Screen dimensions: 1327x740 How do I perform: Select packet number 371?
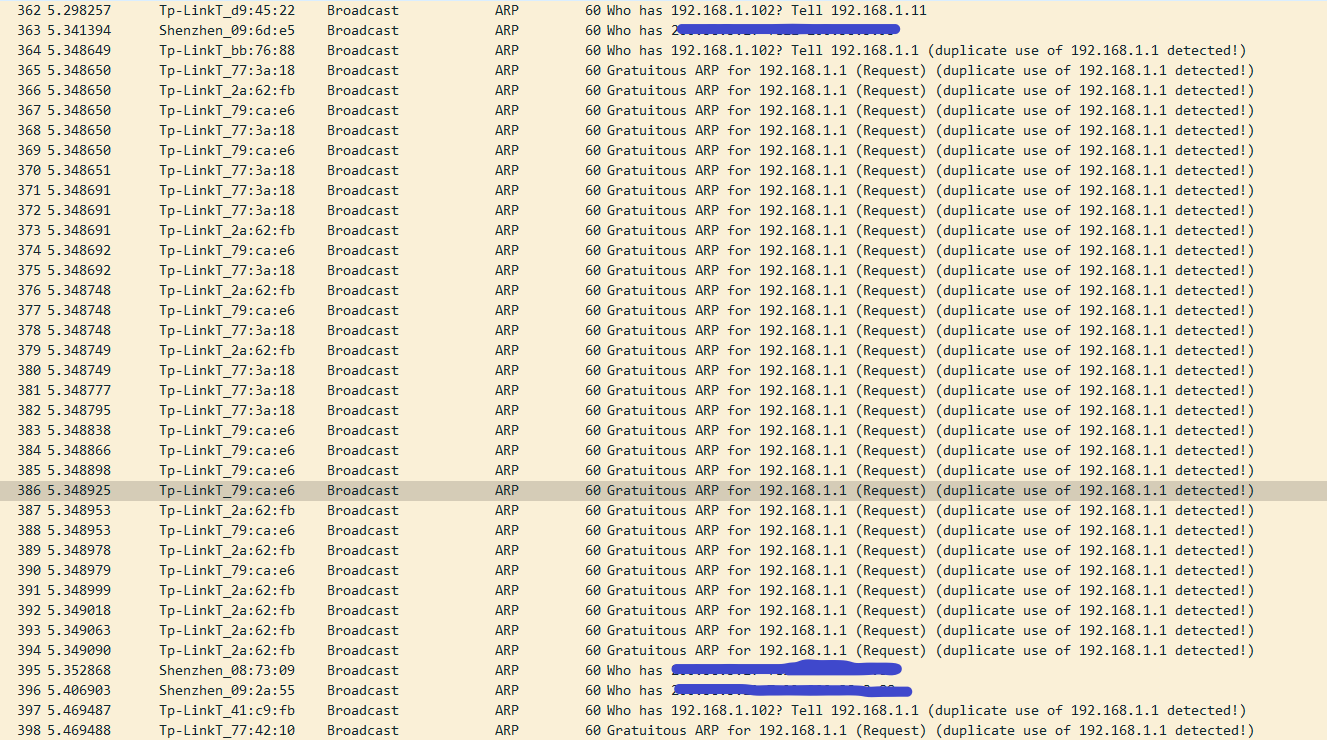pyautogui.click(x=663, y=190)
